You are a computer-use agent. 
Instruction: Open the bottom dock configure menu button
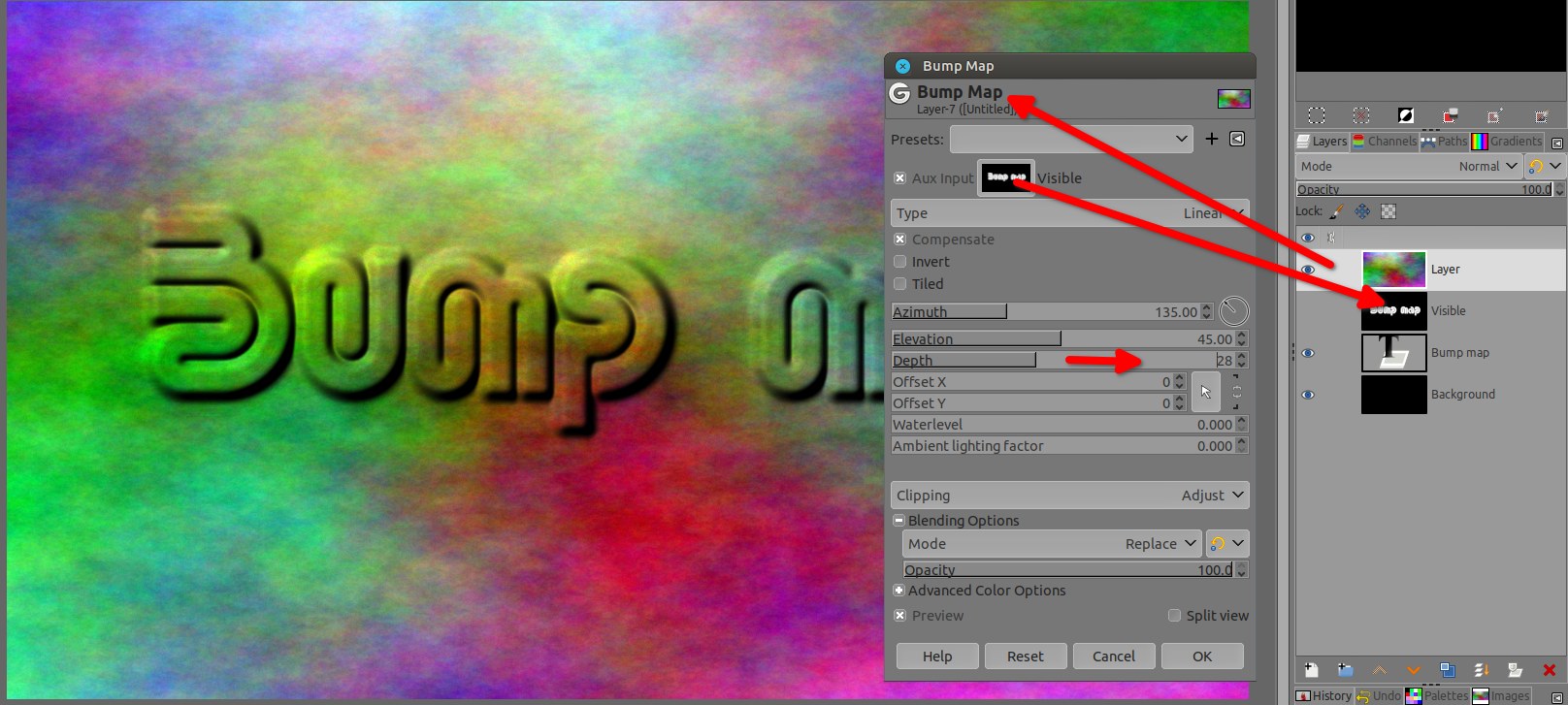coord(1557,696)
